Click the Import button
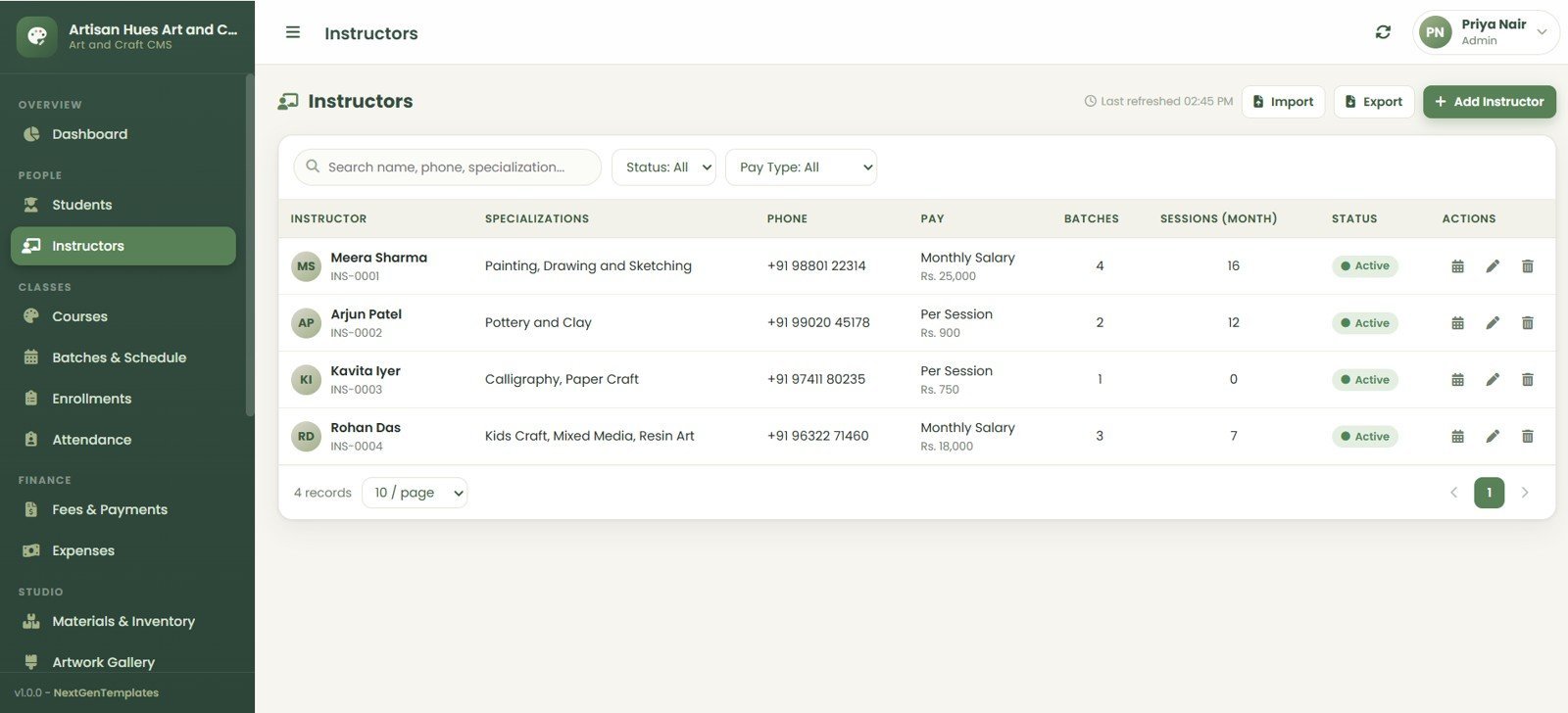1568x713 pixels. 1283,102
